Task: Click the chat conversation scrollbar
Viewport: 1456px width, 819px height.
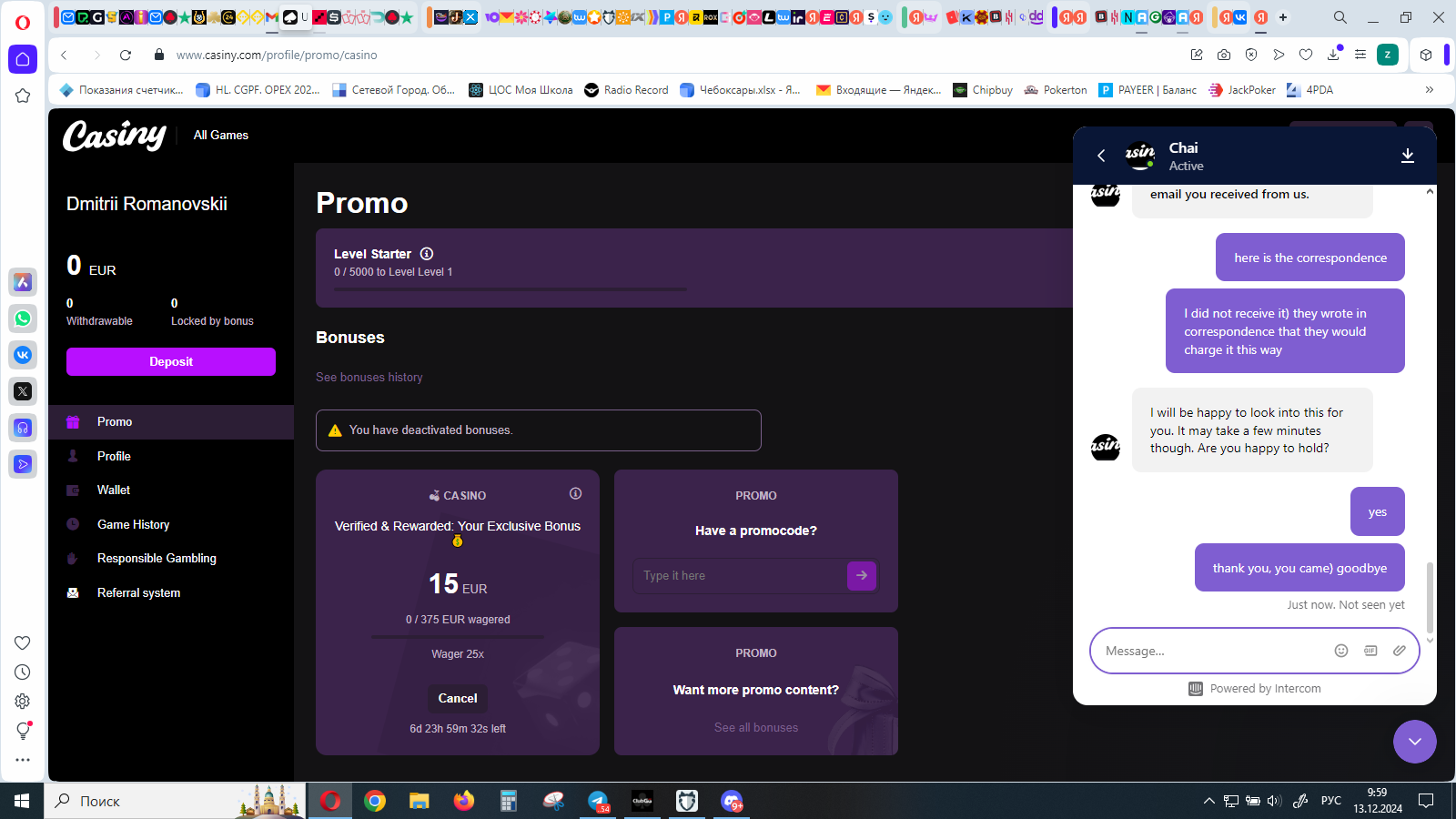Action: tap(1430, 596)
